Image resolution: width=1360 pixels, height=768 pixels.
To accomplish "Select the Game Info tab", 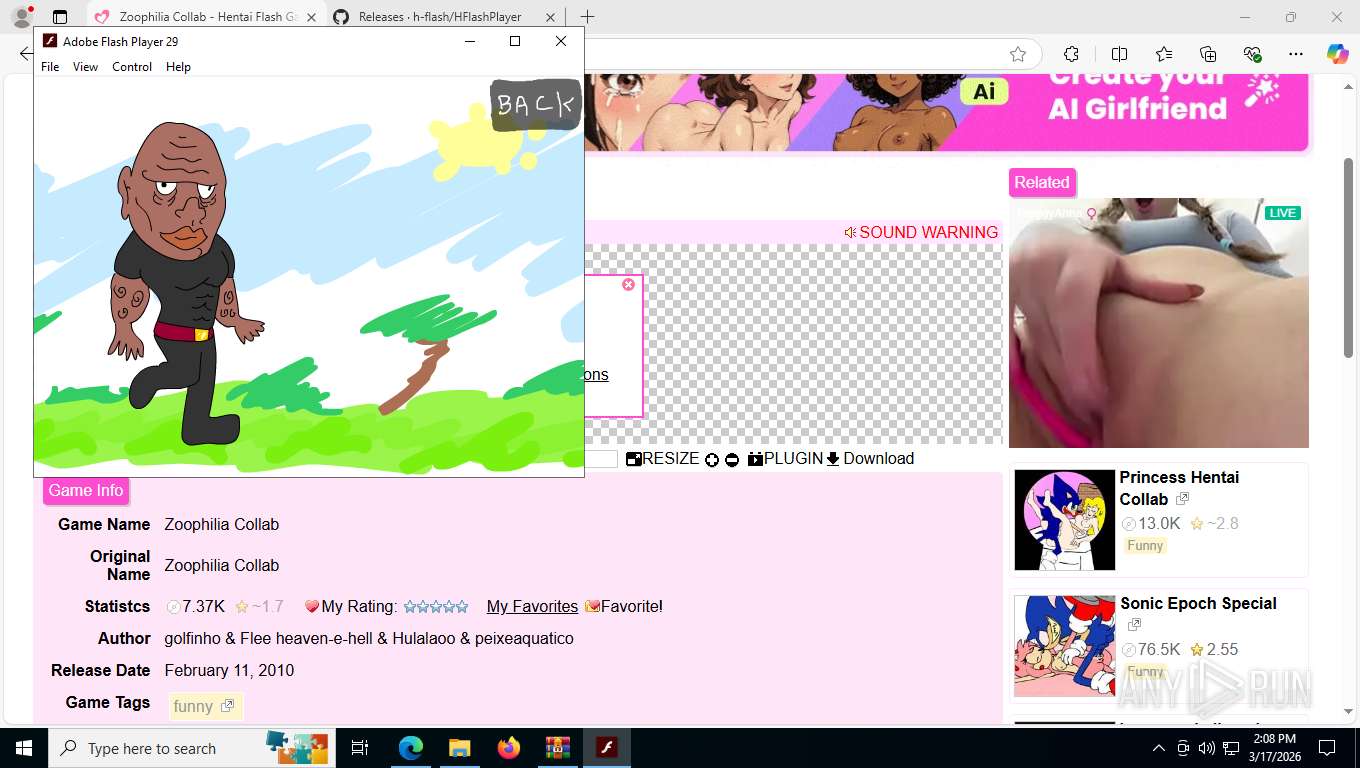I will pos(86,490).
